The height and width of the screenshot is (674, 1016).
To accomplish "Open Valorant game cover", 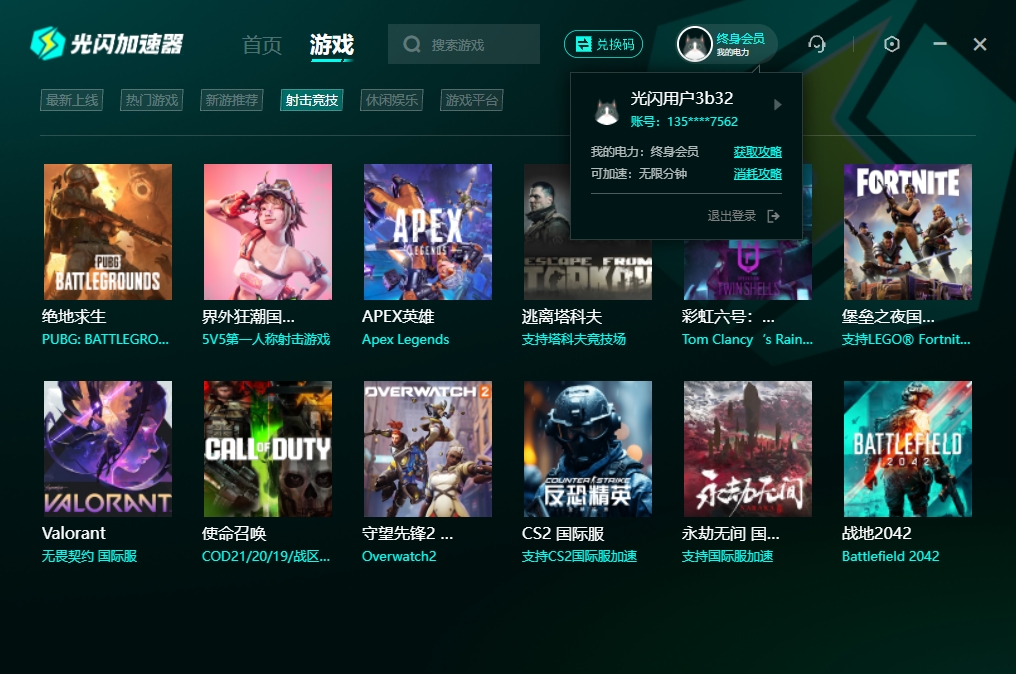I will [x=108, y=449].
